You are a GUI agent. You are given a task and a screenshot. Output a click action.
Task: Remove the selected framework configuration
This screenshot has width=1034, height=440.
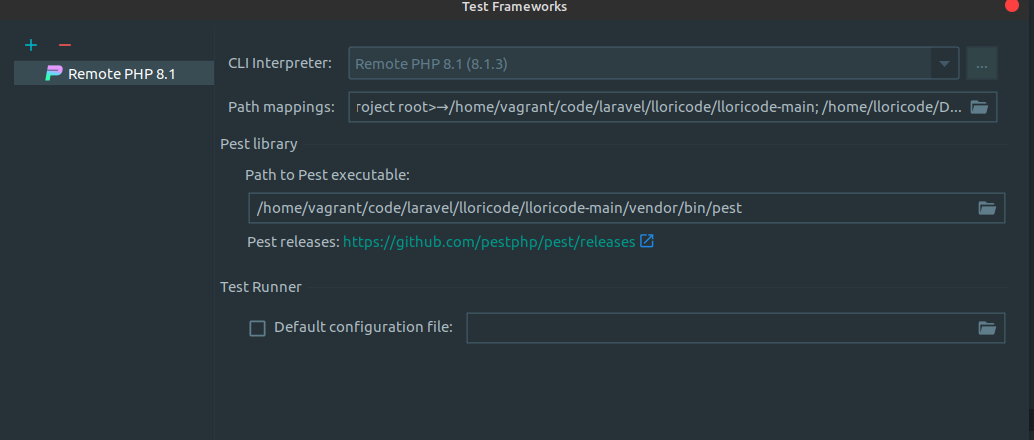click(65, 45)
